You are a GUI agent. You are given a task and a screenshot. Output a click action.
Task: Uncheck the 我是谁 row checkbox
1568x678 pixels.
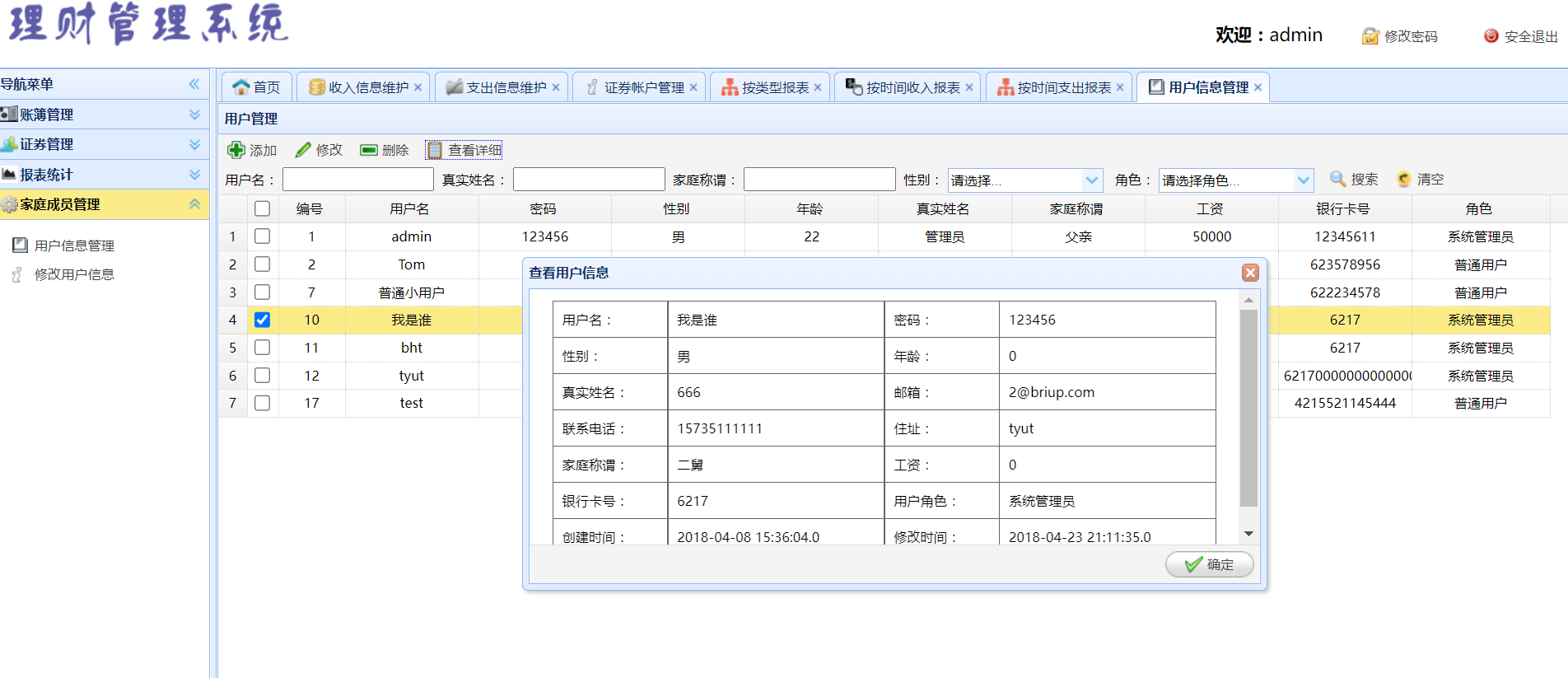[262, 320]
